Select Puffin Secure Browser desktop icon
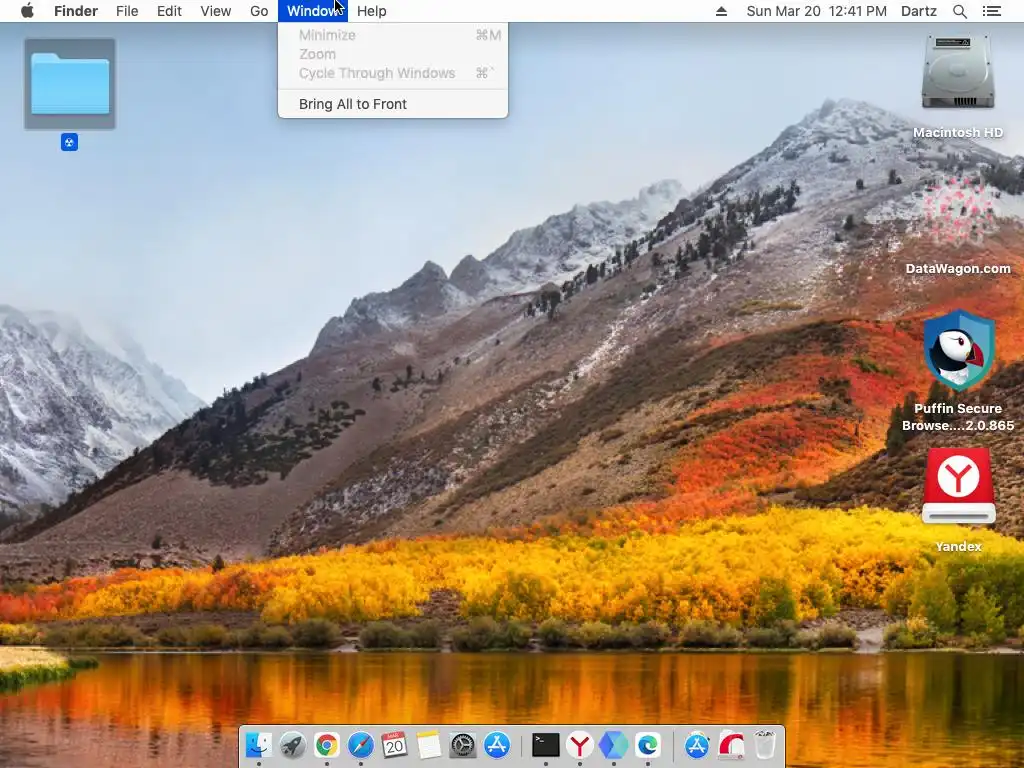1024x768 pixels. click(958, 351)
